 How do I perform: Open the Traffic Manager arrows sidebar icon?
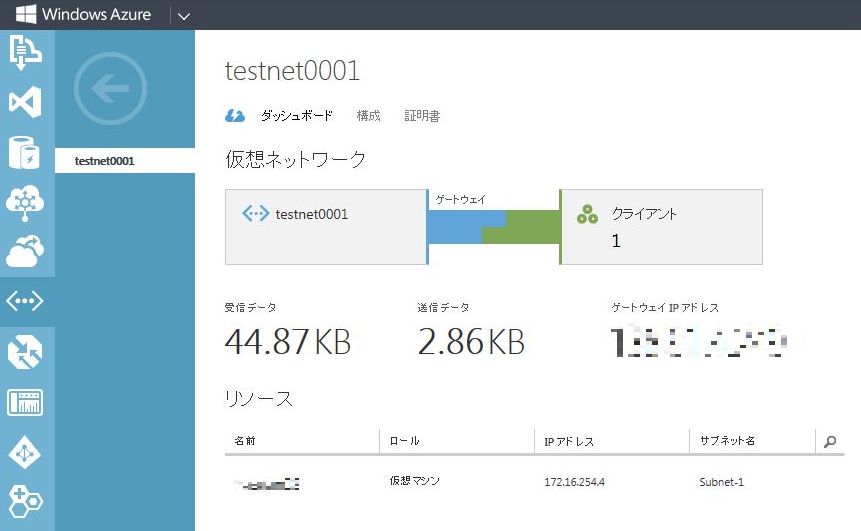25,351
